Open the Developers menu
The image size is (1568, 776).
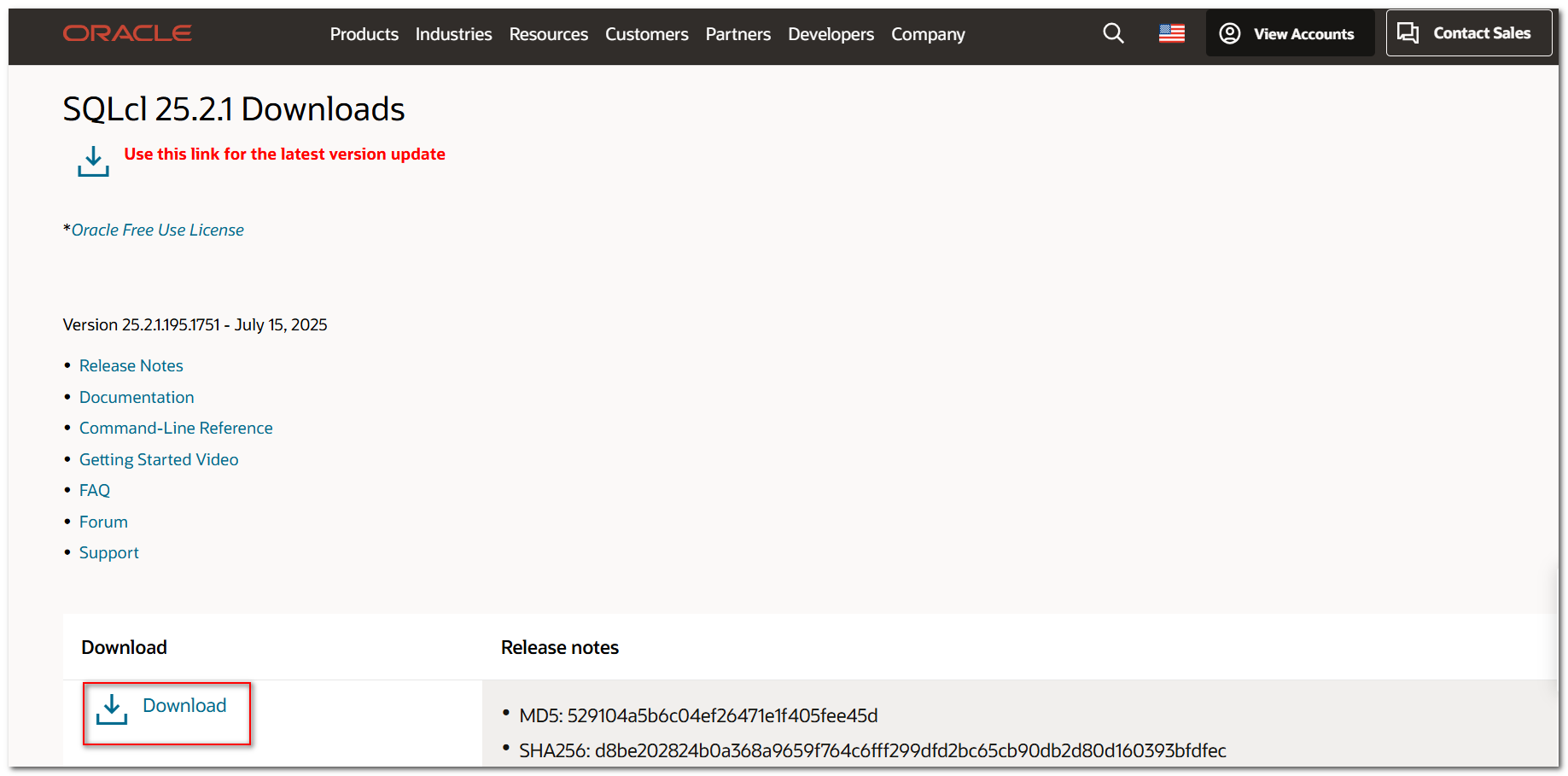pos(831,34)
